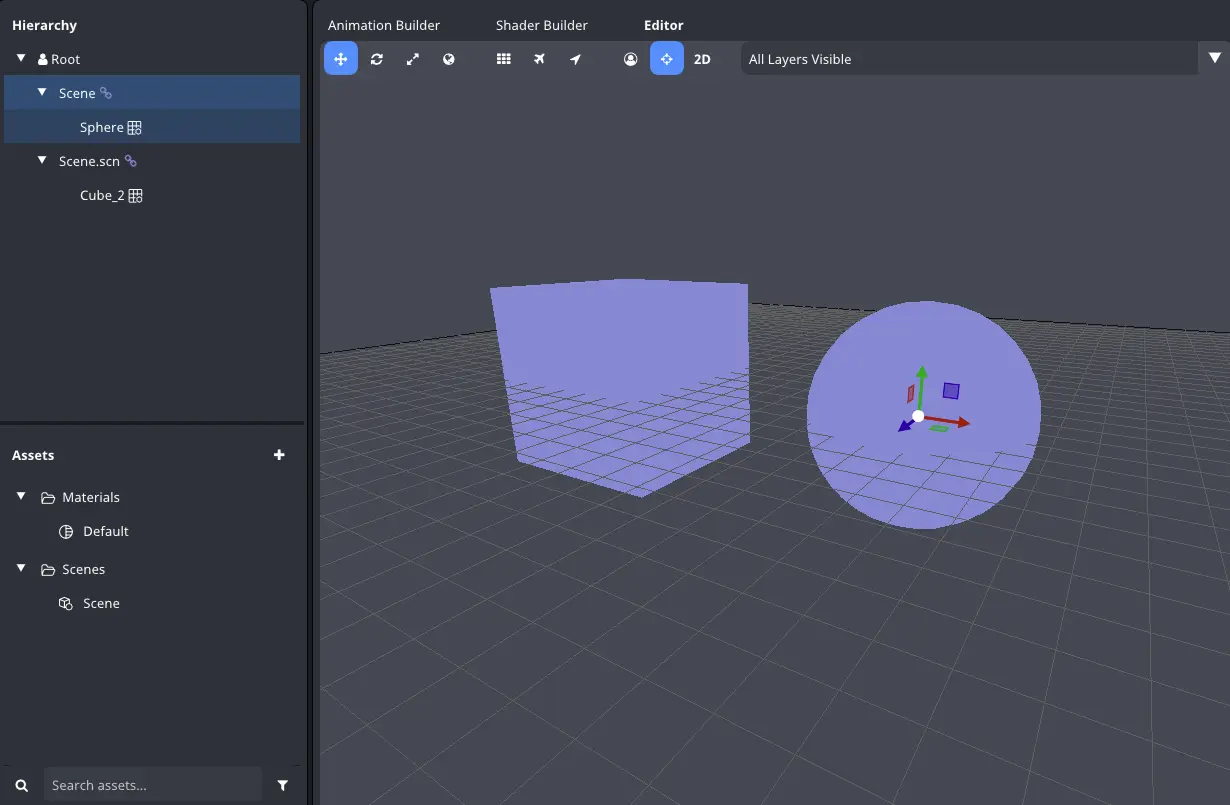
Task: Select the Scene.scn node in Hierarchy
Action: point(89,161)
